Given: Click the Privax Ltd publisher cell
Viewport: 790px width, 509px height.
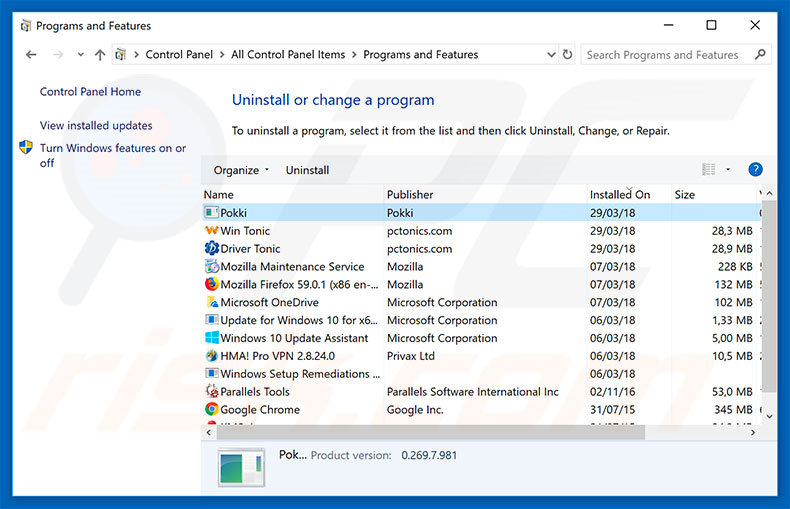Looking at the screenshot, I should click(411, 356).
